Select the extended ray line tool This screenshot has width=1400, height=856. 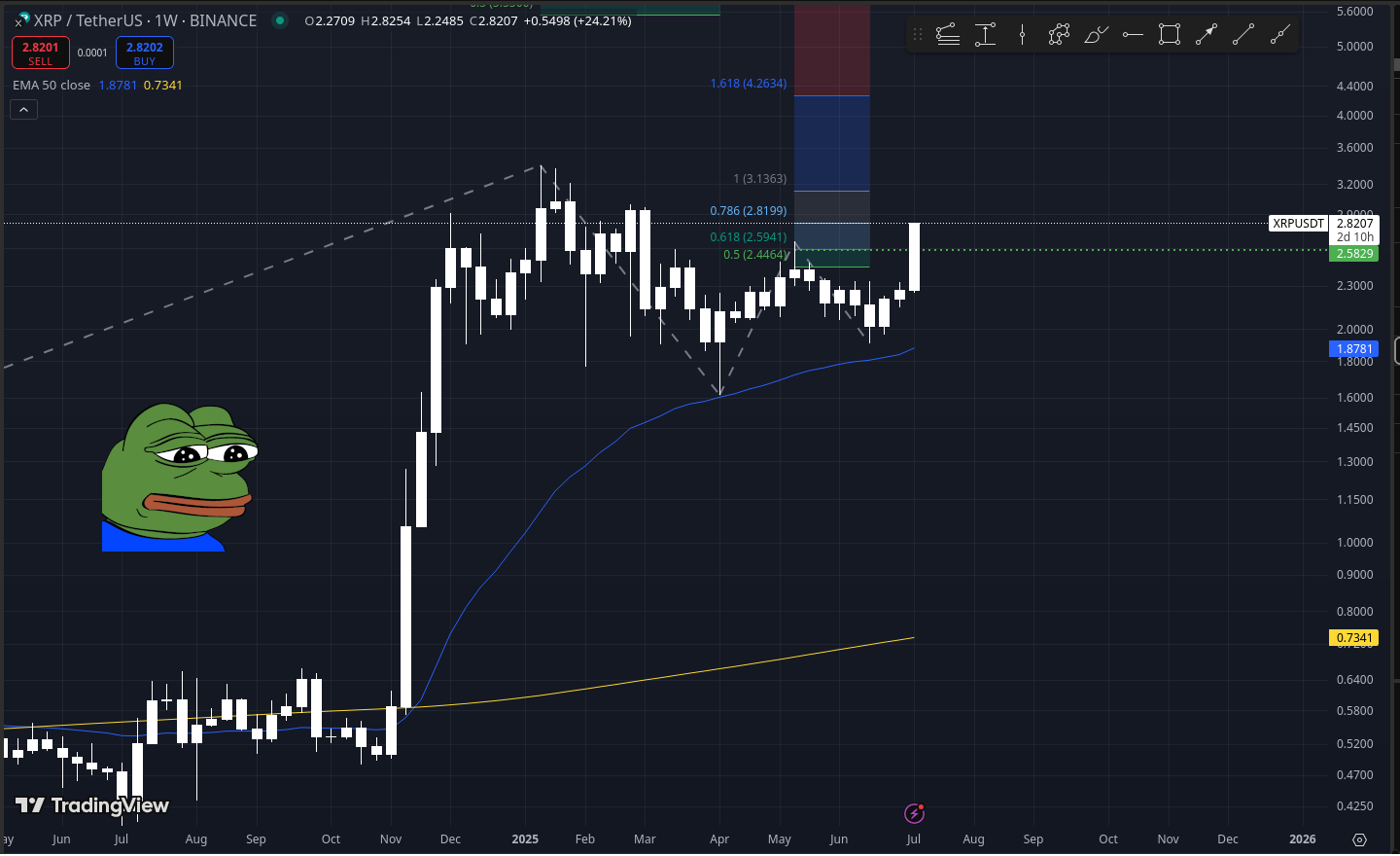[1280, 35]
